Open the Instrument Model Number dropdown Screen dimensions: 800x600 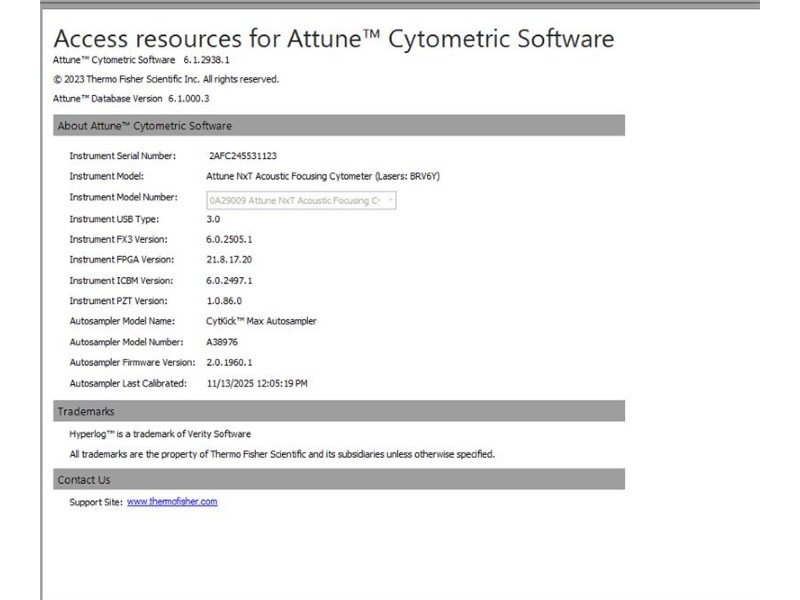388,200
